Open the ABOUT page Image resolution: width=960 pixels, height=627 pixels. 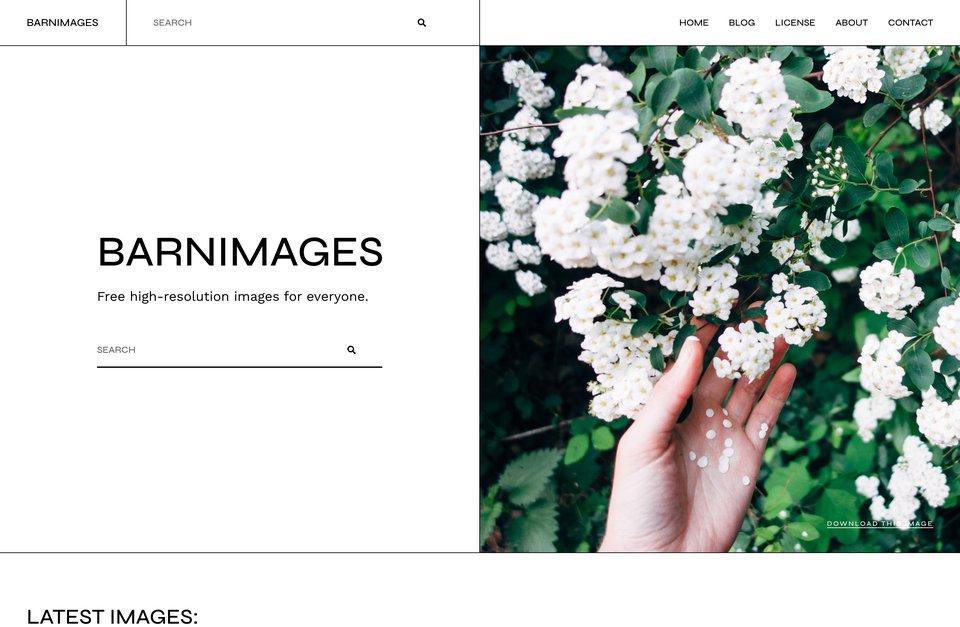pos(852,23)
